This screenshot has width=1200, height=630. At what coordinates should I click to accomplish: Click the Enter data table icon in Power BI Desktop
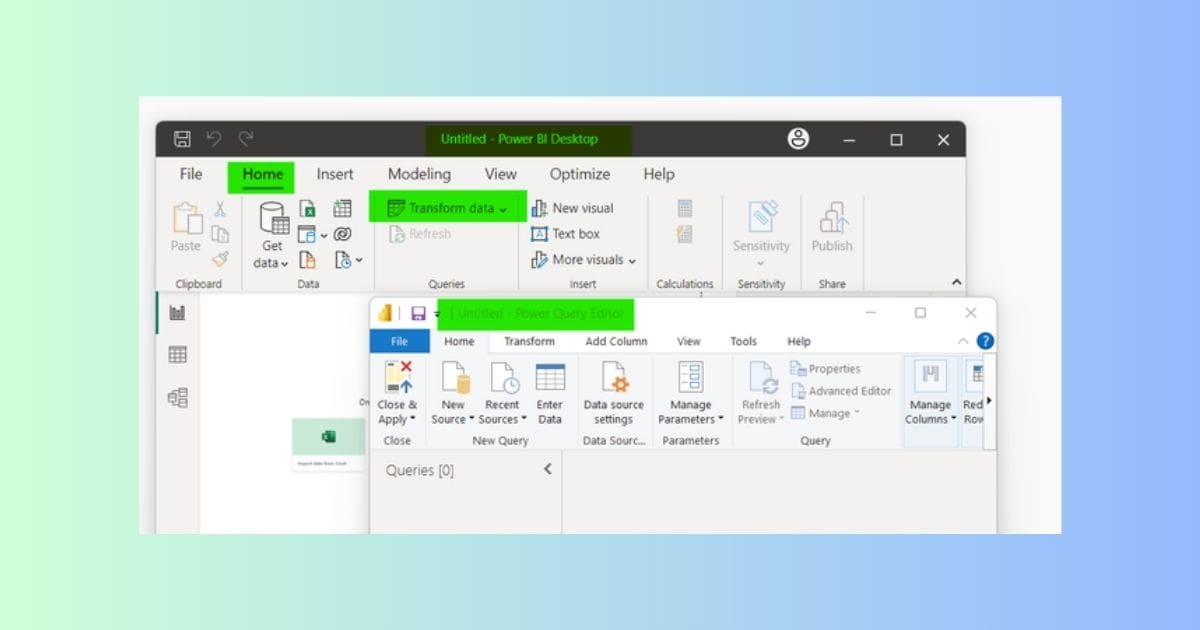click(342, 208)
